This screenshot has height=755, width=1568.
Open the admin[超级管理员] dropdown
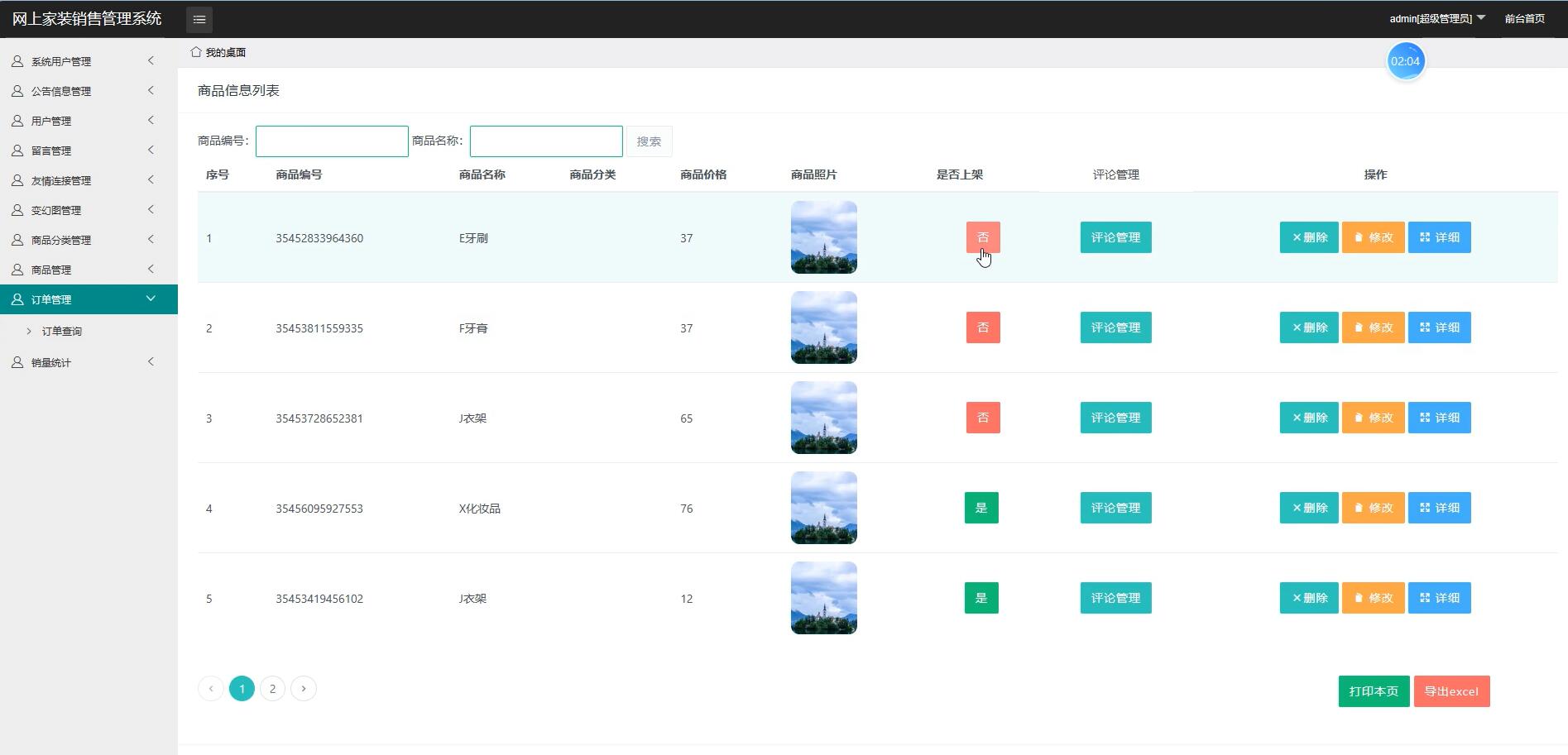[x=1437, y=18]
